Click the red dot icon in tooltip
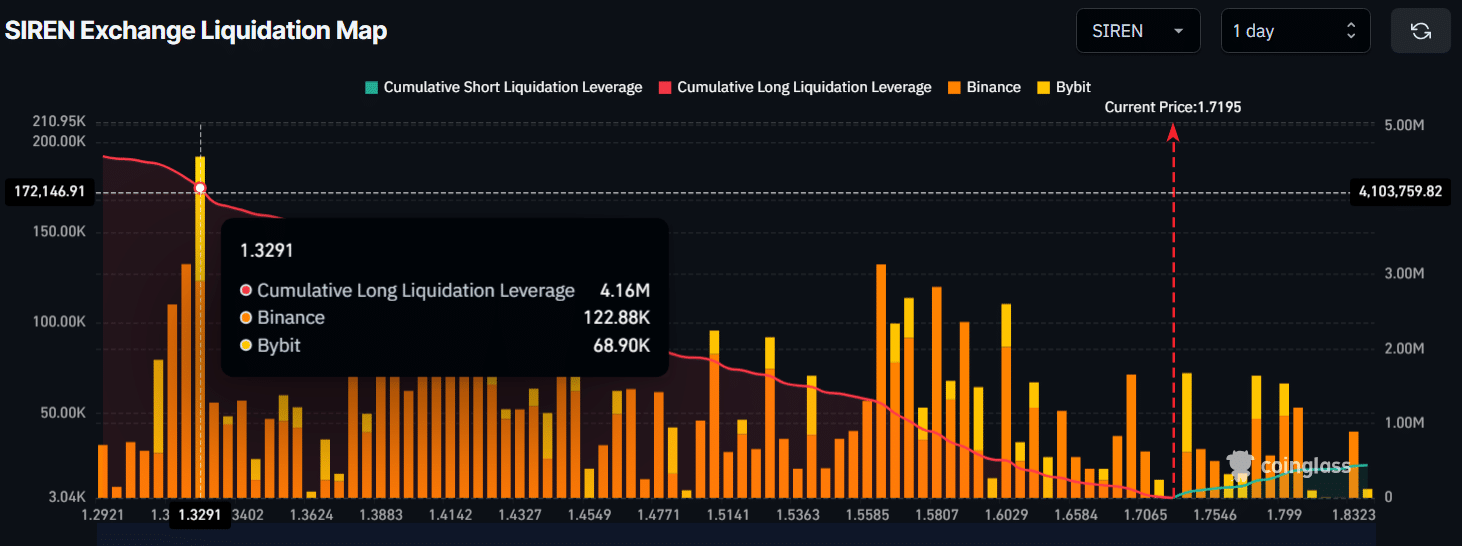 246,291
